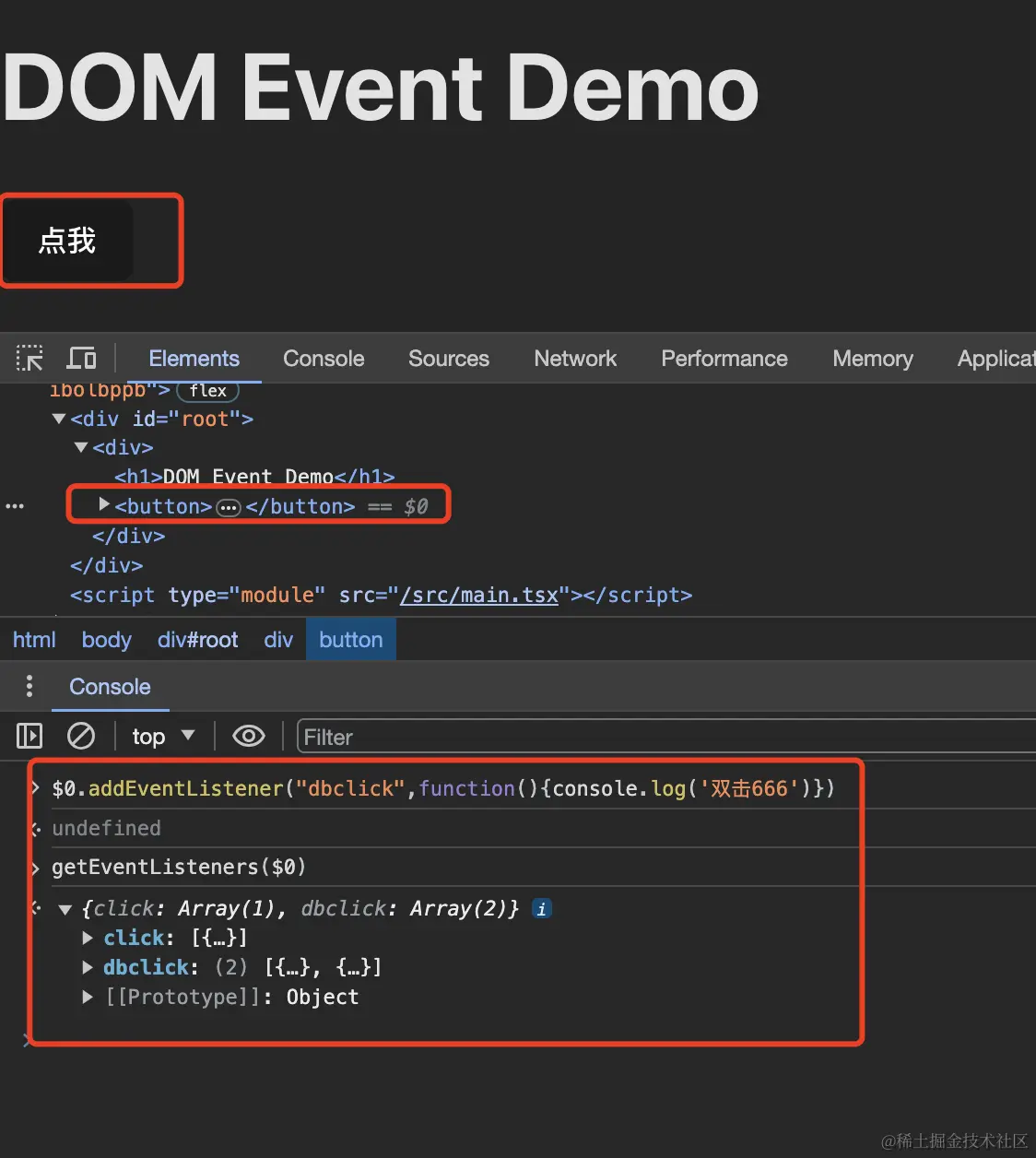
Task: Open the top JavaScript context dropdown
Action: pos(163,736)
